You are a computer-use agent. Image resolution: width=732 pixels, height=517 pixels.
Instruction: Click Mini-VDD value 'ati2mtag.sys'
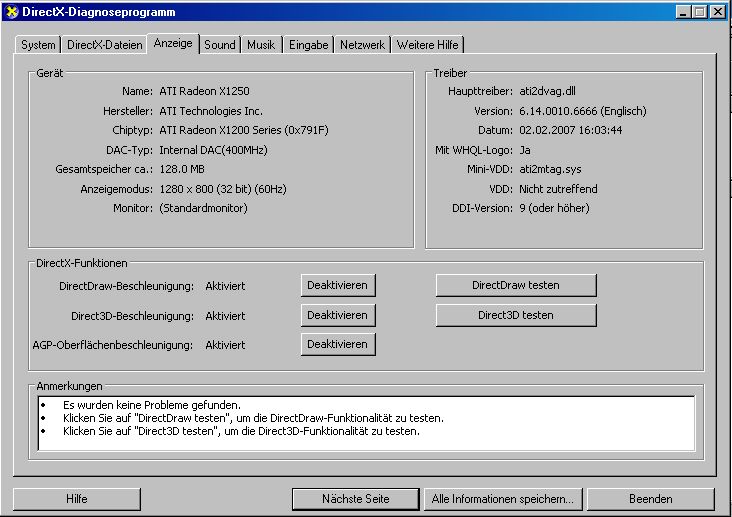550,169
